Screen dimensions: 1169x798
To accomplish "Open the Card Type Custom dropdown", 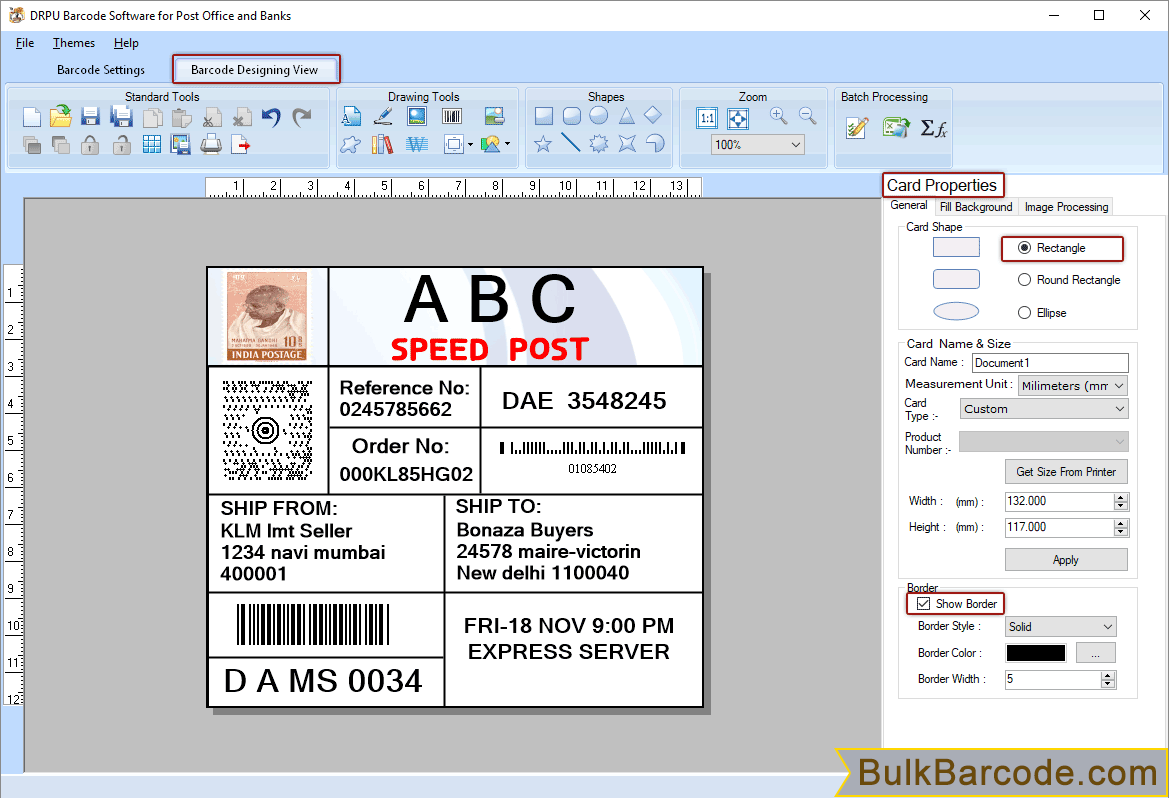I will pyautogui.click(x=1044, y=409).
